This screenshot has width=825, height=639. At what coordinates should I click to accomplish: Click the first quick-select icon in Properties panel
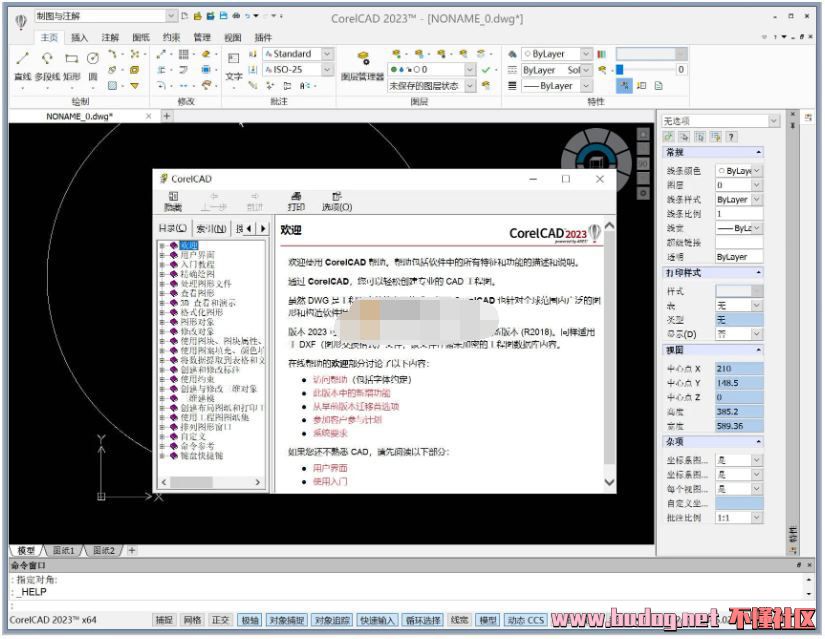coord(668,137)
